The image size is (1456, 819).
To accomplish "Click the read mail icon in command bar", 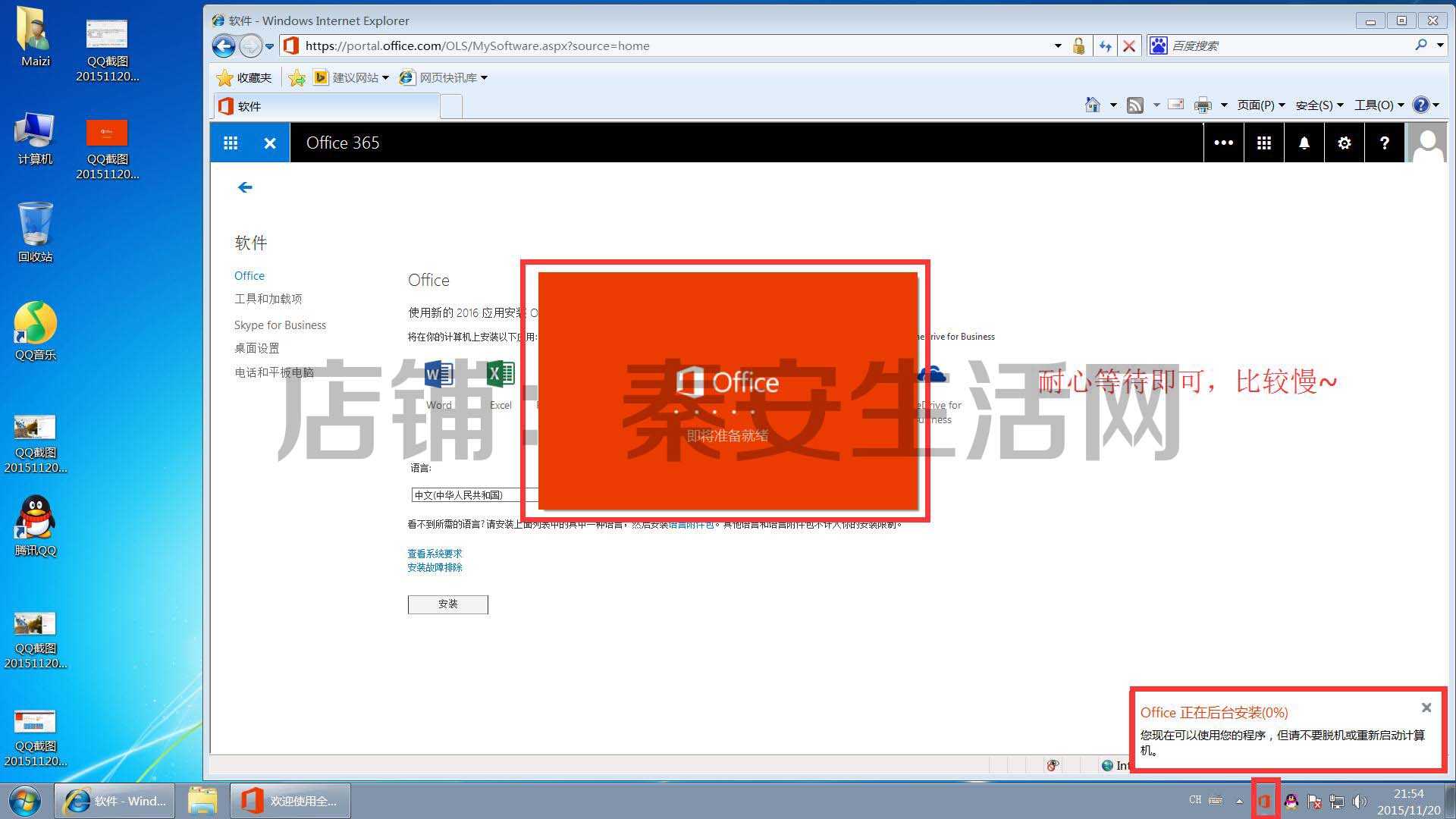I will 1176,105.
